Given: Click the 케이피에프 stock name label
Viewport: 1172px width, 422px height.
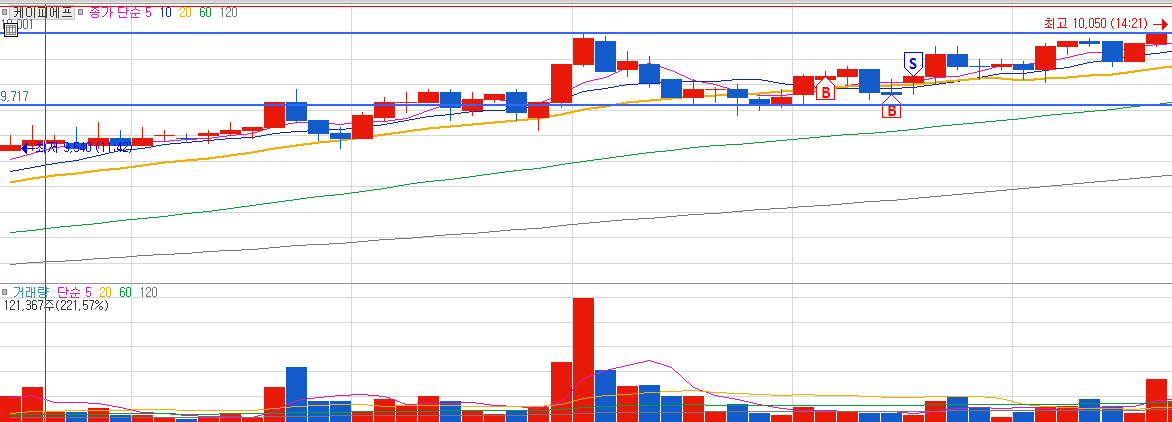Looking at the screenshot, I should 43,13.
